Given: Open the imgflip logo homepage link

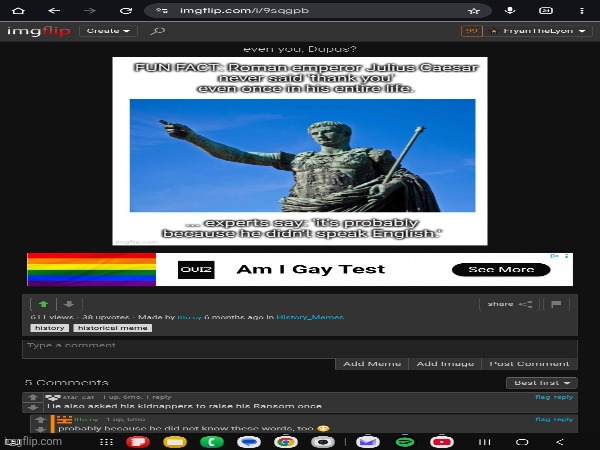Looking at the screenshot, I should (x=39, y=31).
